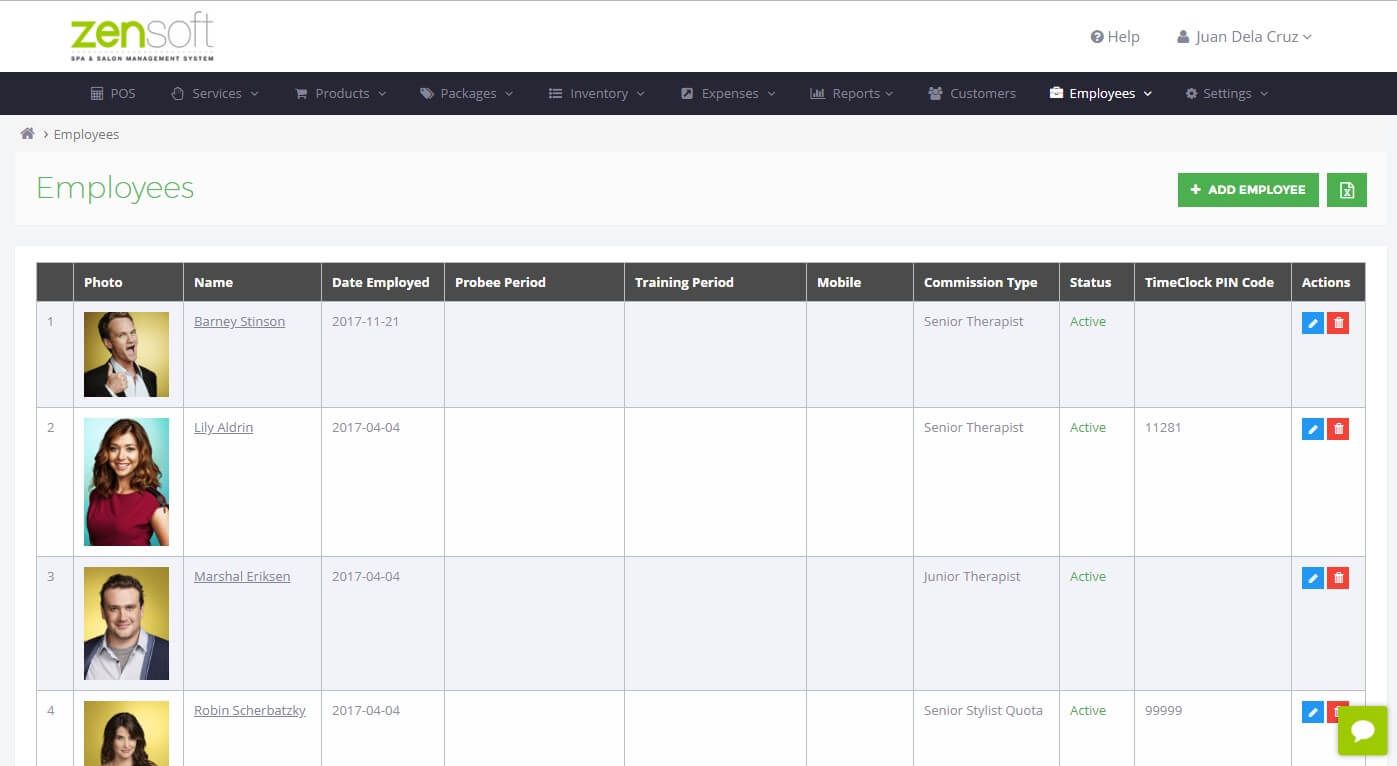Screen dimensions: 1397x766
Task: Edit Marshal Eriksen with the pencil icon
Action: click(1313, 578)
